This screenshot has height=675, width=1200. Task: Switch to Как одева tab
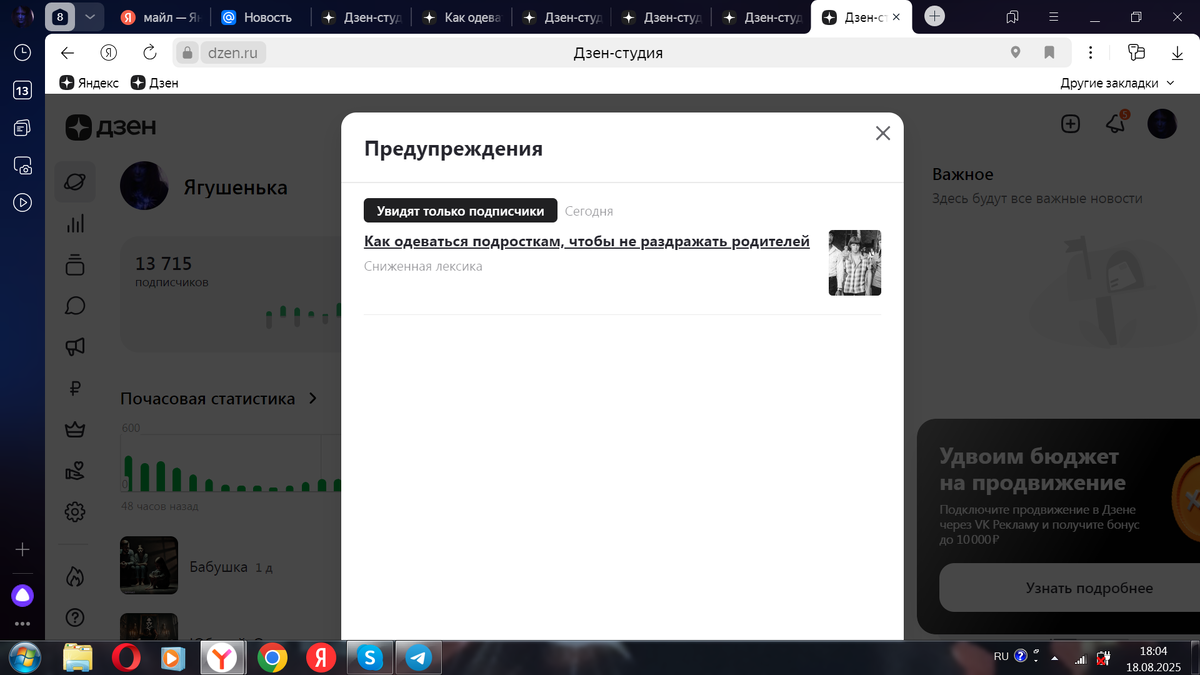[x=460, y=17]
